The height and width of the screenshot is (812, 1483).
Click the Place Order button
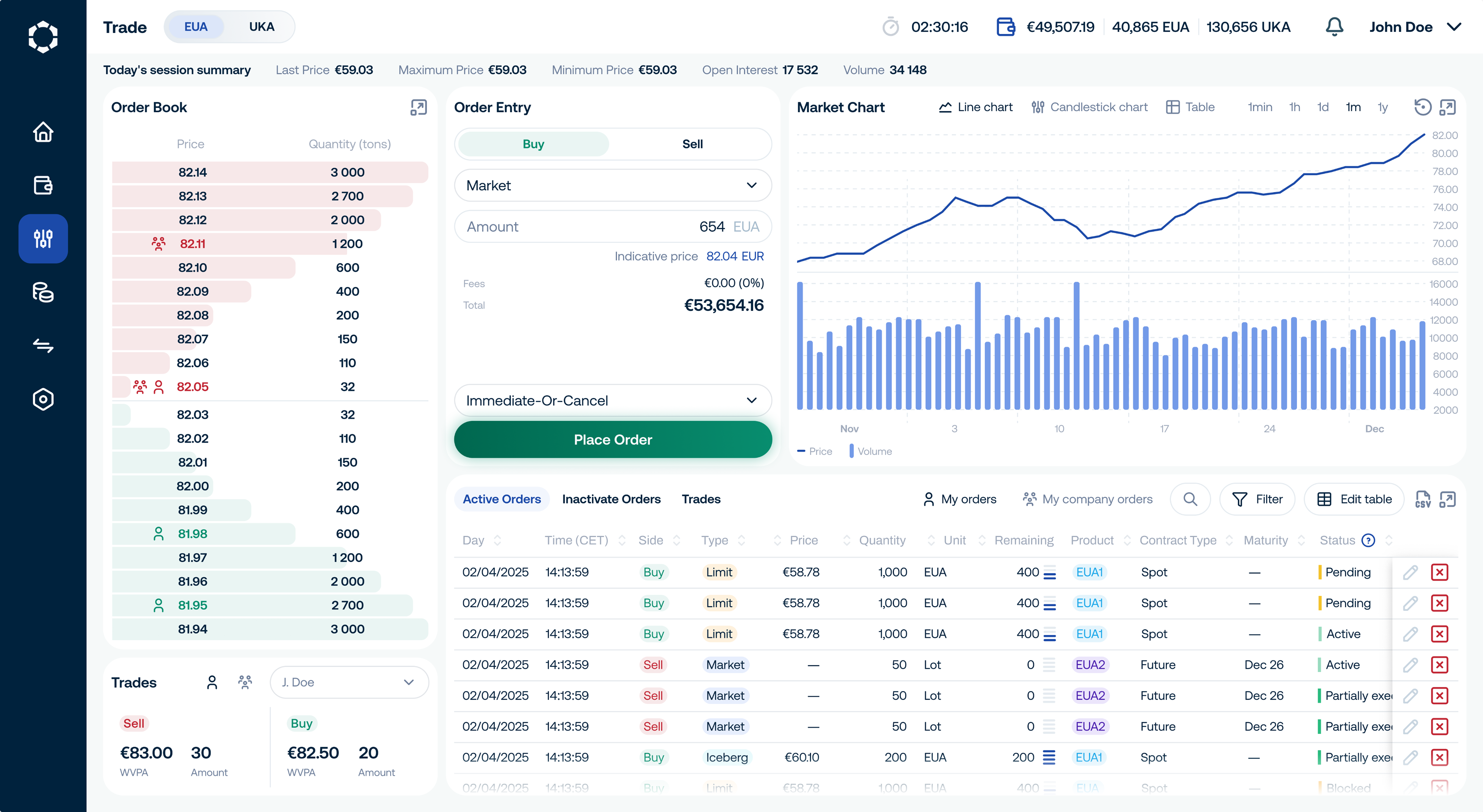[613, 440]
